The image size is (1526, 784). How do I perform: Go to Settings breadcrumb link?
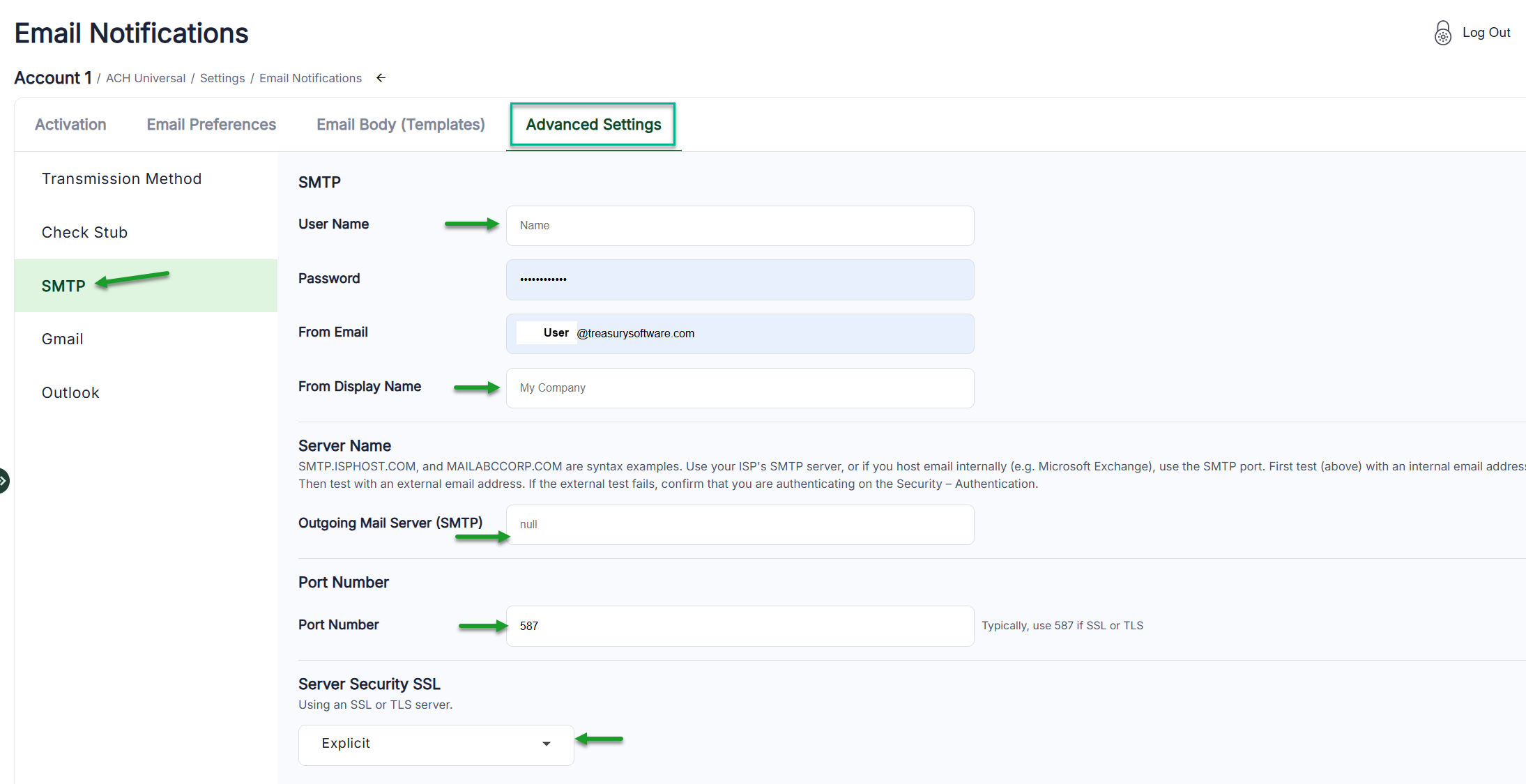pos(222,78)
